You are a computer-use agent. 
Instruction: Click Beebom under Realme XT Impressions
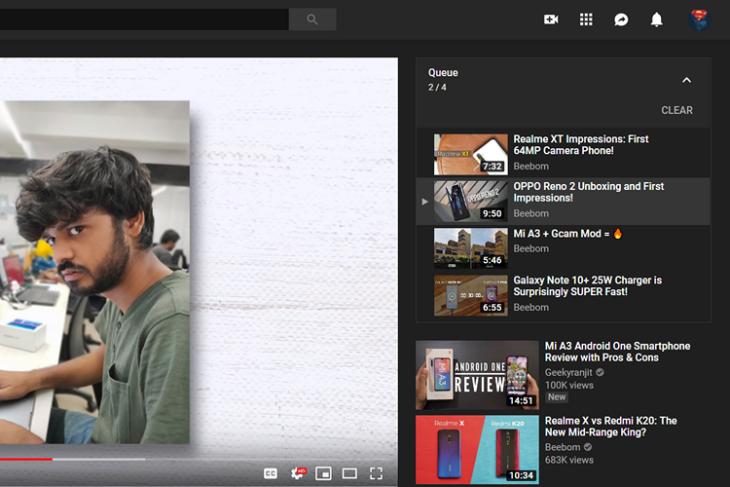coord(531,166)
